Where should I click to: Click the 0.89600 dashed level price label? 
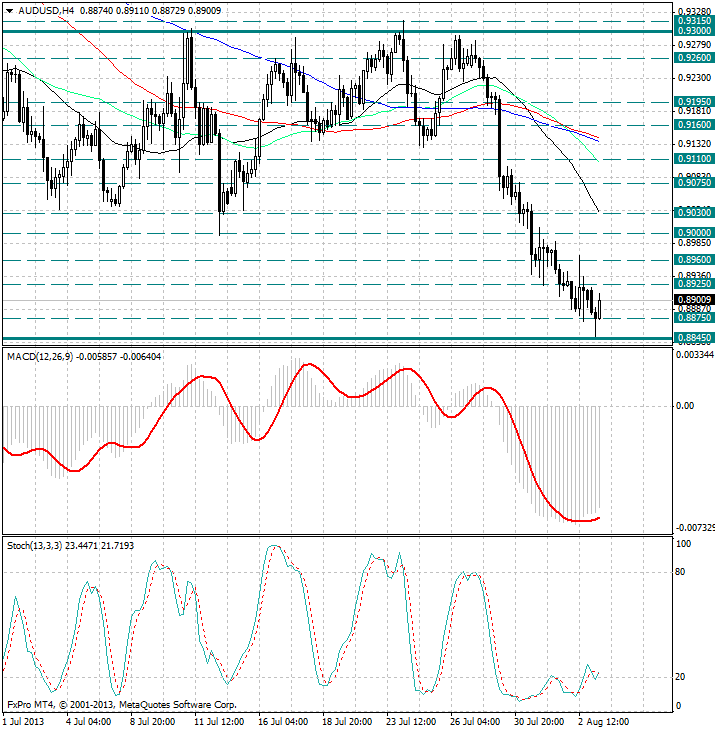click(693, 260)
